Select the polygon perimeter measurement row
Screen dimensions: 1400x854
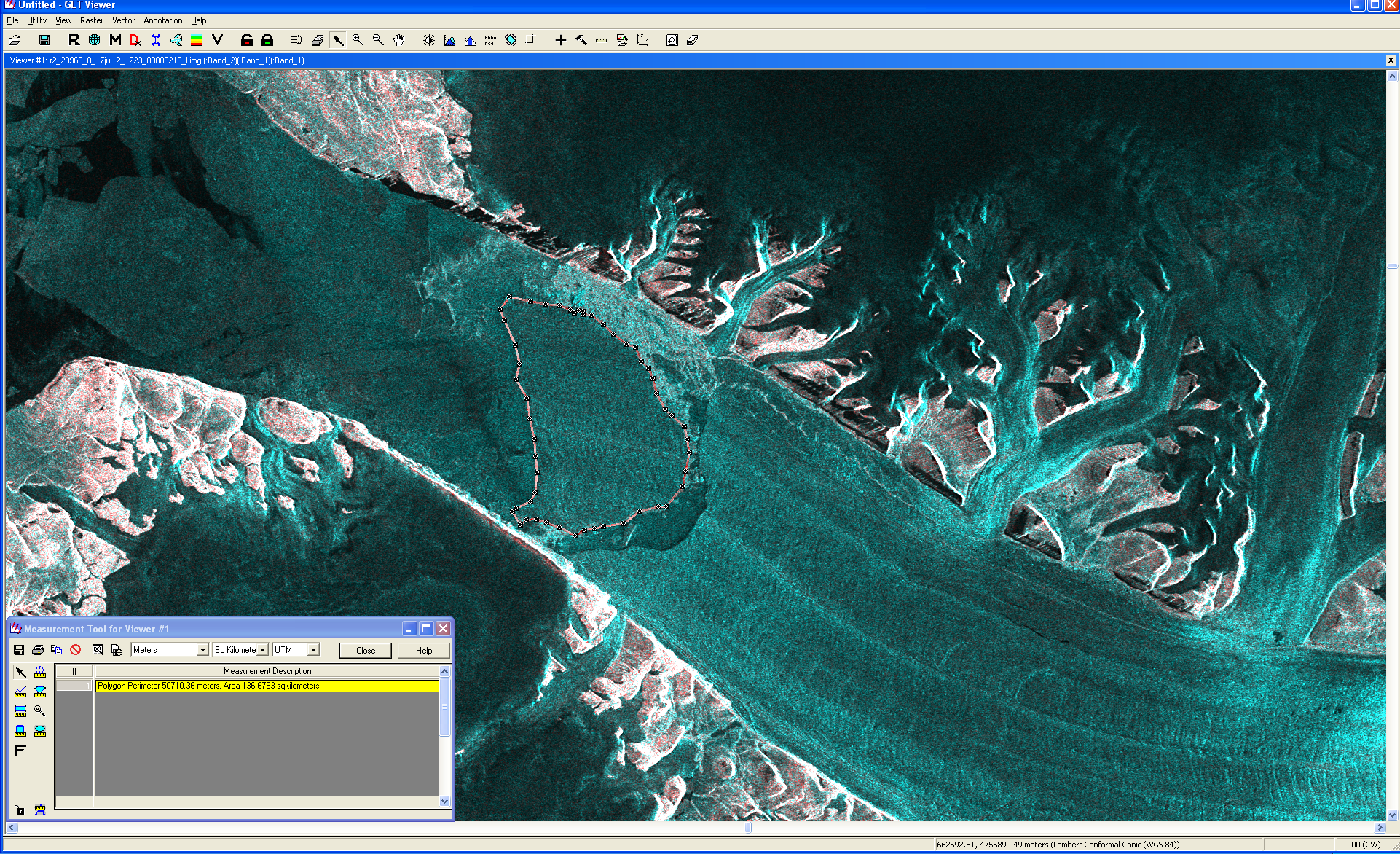[x=266, y=686]
